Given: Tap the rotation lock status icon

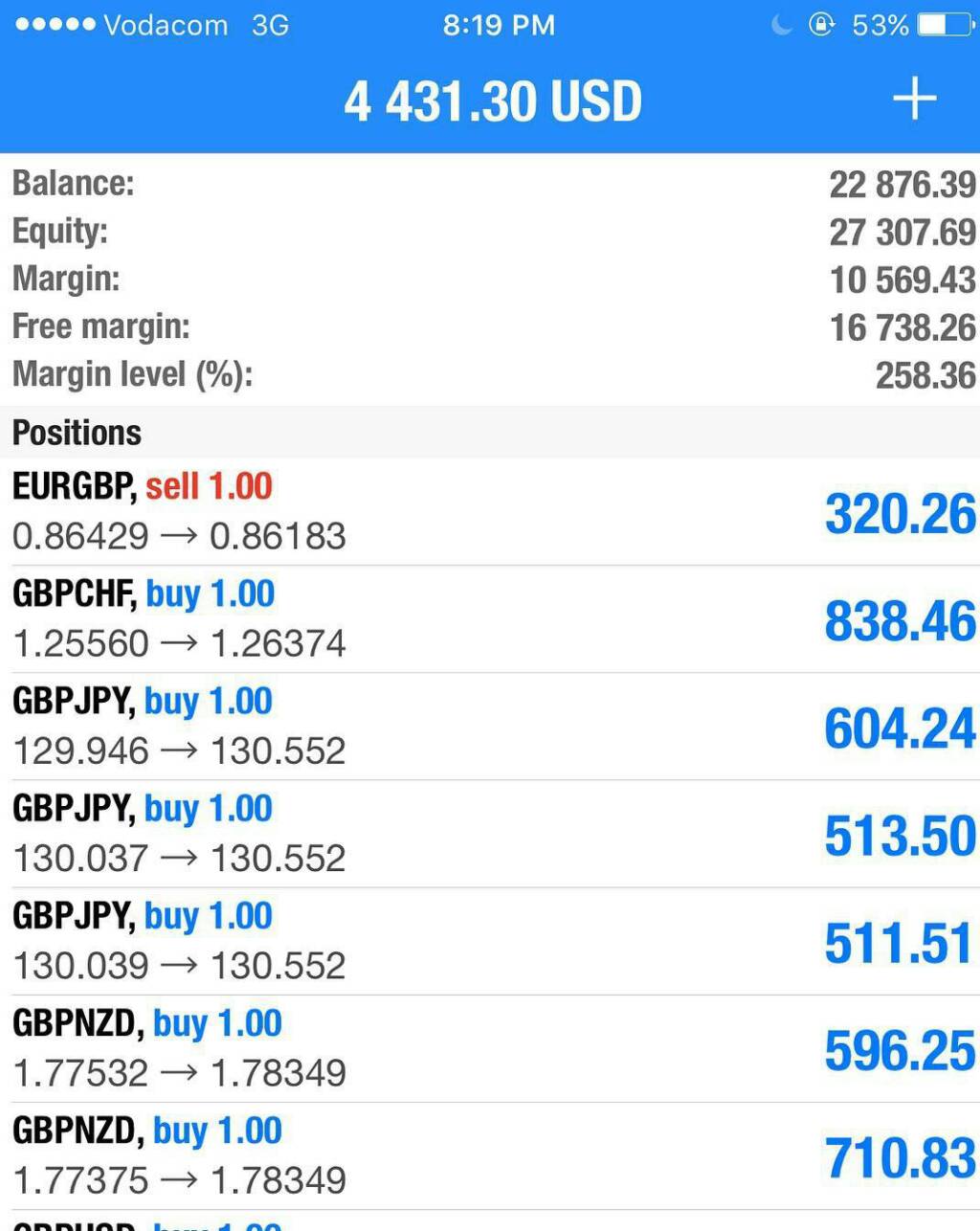Looking at the screenshot, I should click(821, 24).
